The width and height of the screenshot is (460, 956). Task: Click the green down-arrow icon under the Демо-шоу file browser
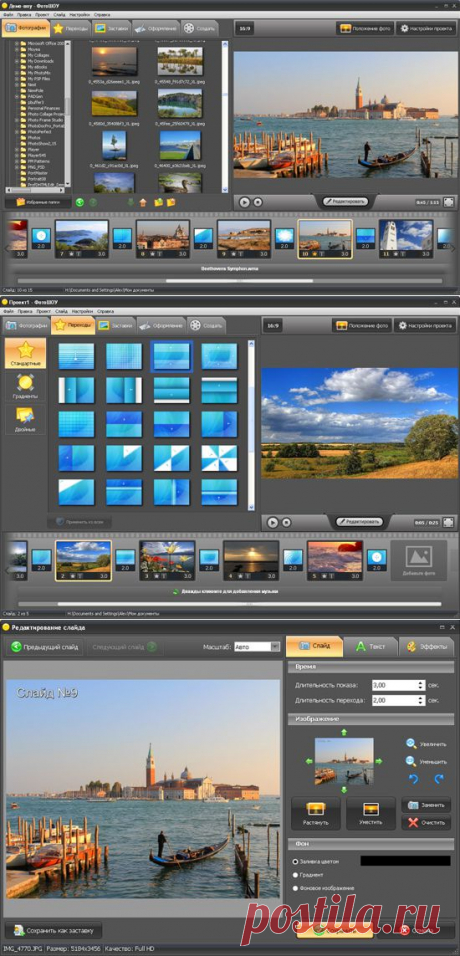pos(130,202)
